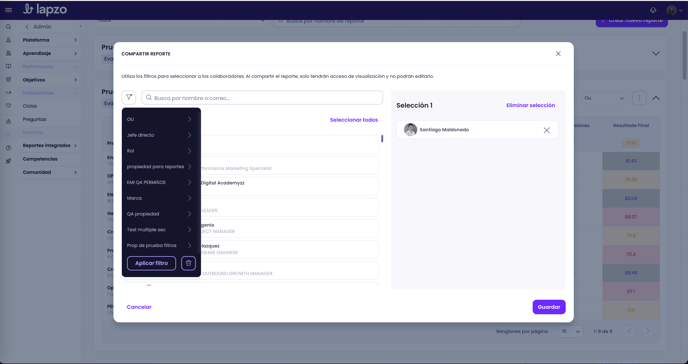Open the single user icon in sidebar
This screenshot has width=688, height=364.
click(8, 40)
